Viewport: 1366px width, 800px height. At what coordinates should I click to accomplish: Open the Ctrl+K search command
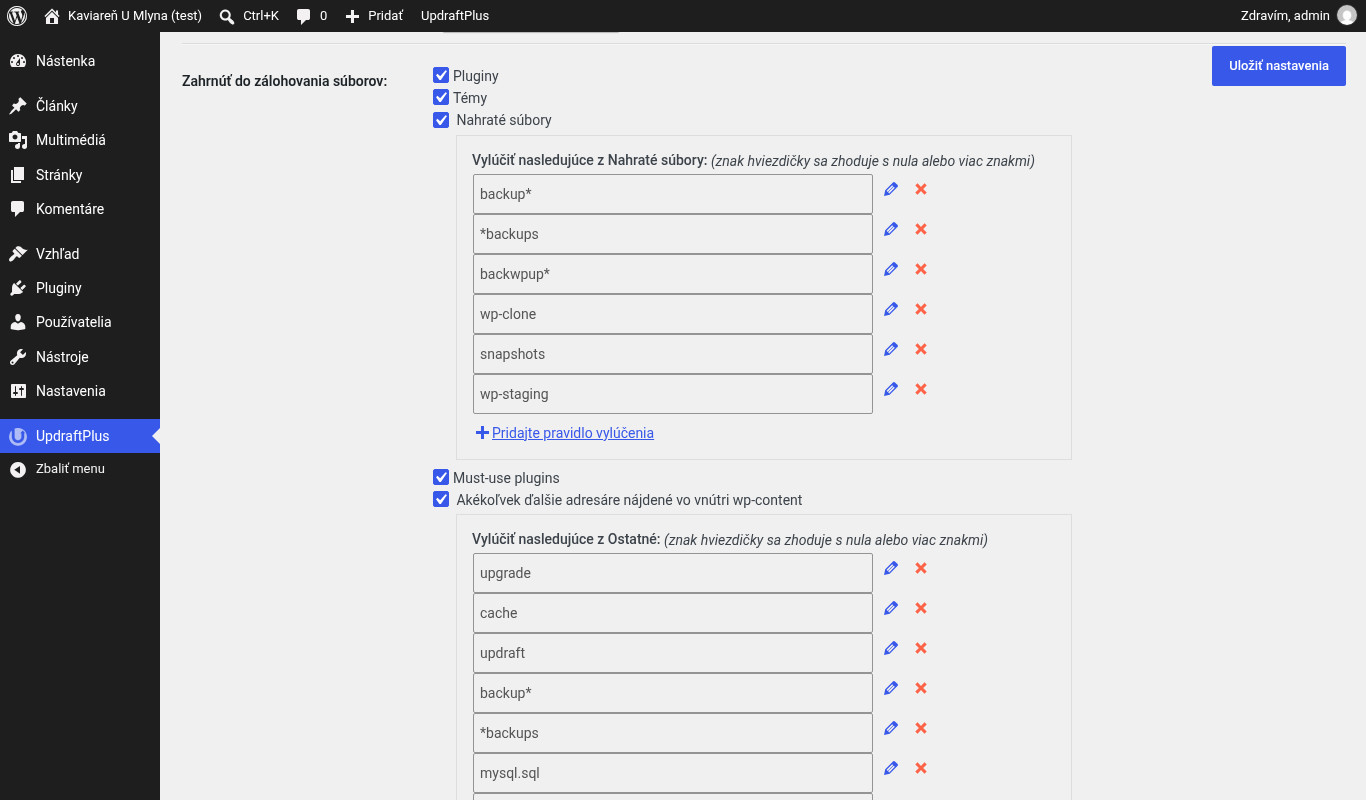249,16
